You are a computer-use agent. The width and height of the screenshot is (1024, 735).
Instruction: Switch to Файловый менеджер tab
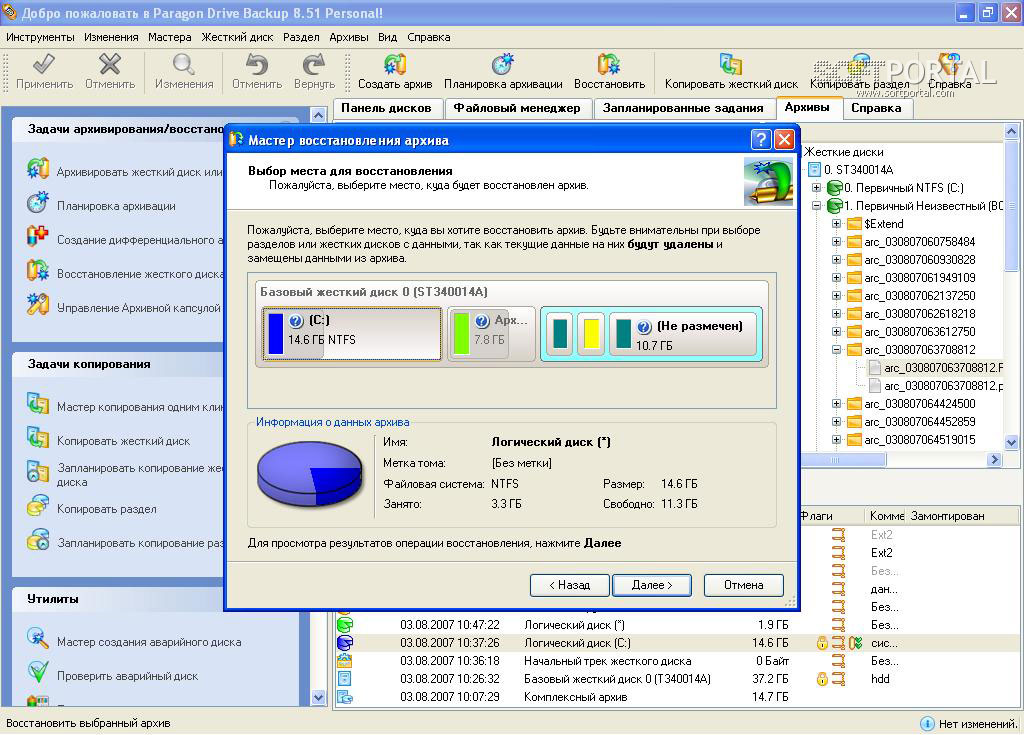(x=517, y=108)
